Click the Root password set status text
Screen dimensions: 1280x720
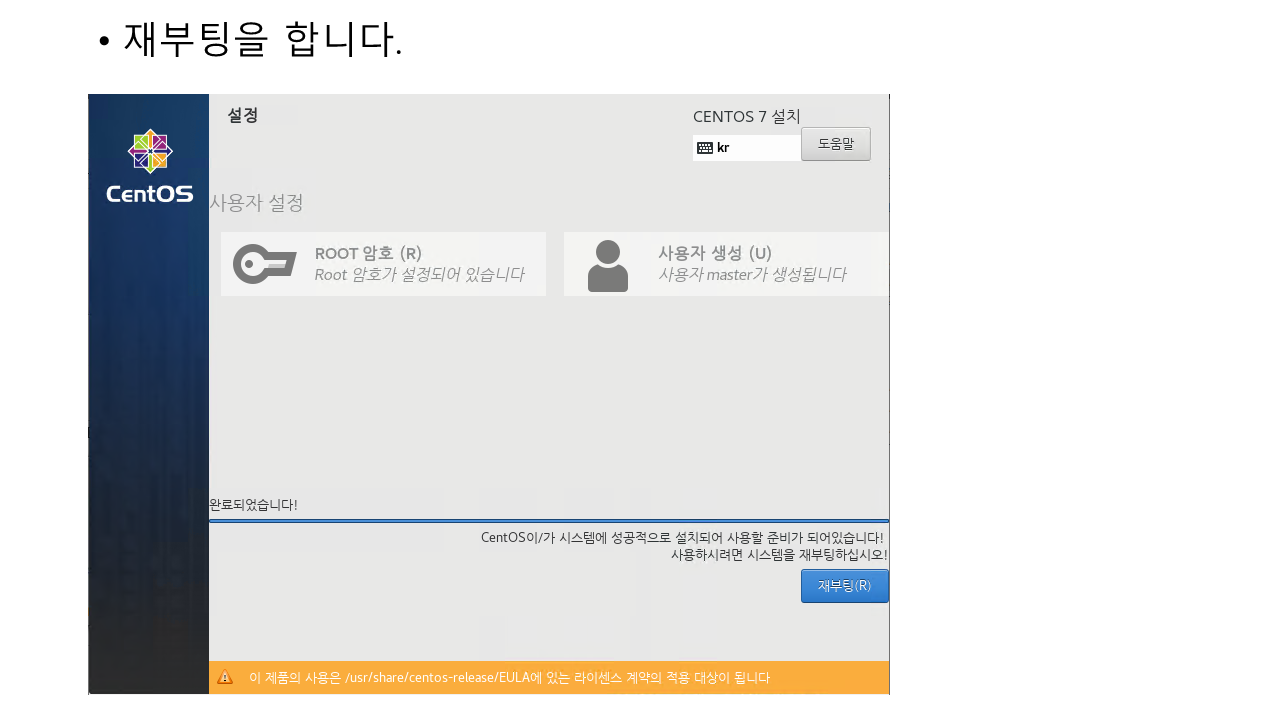[x=419, y=274]
